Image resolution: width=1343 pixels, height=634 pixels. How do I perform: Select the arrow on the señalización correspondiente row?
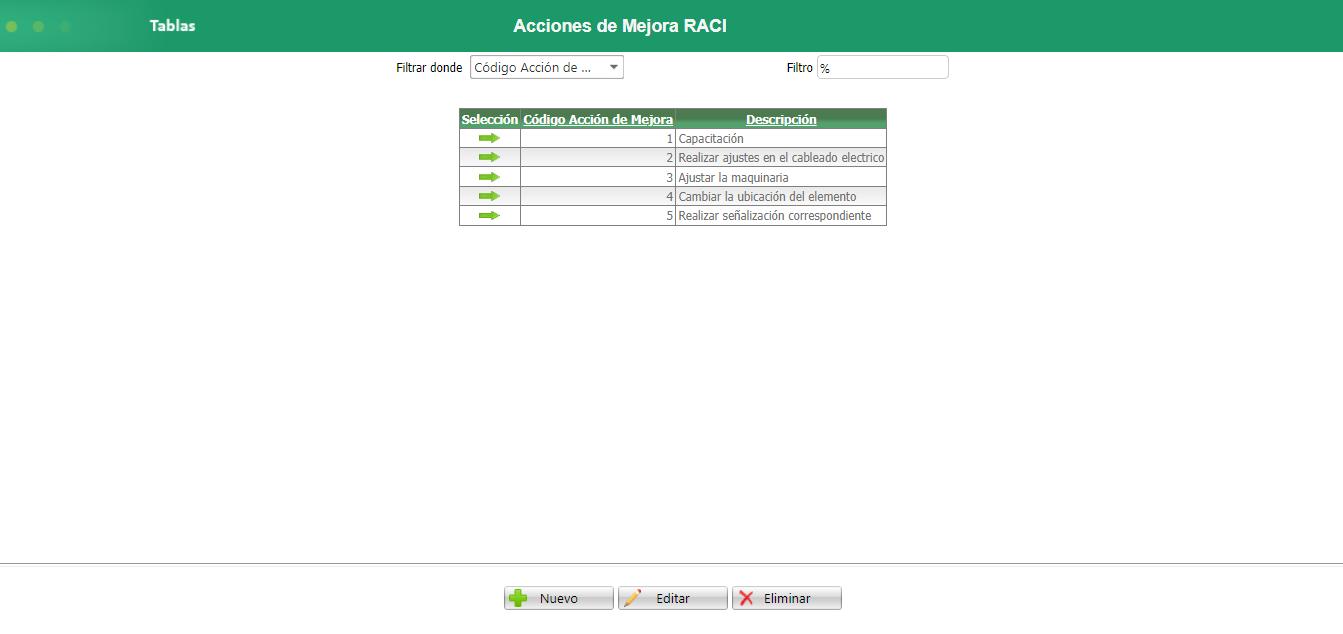pos(489,215)
